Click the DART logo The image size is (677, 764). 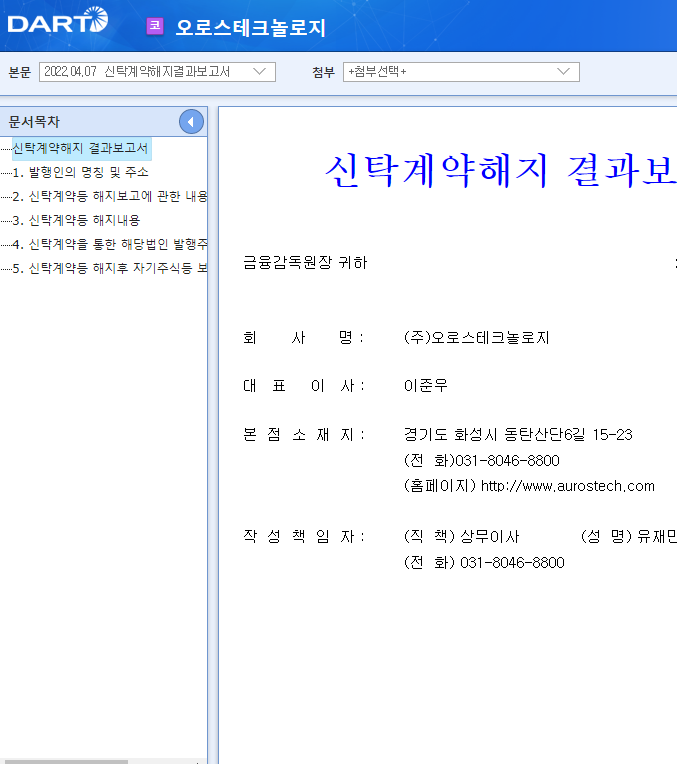pos(58,20)
